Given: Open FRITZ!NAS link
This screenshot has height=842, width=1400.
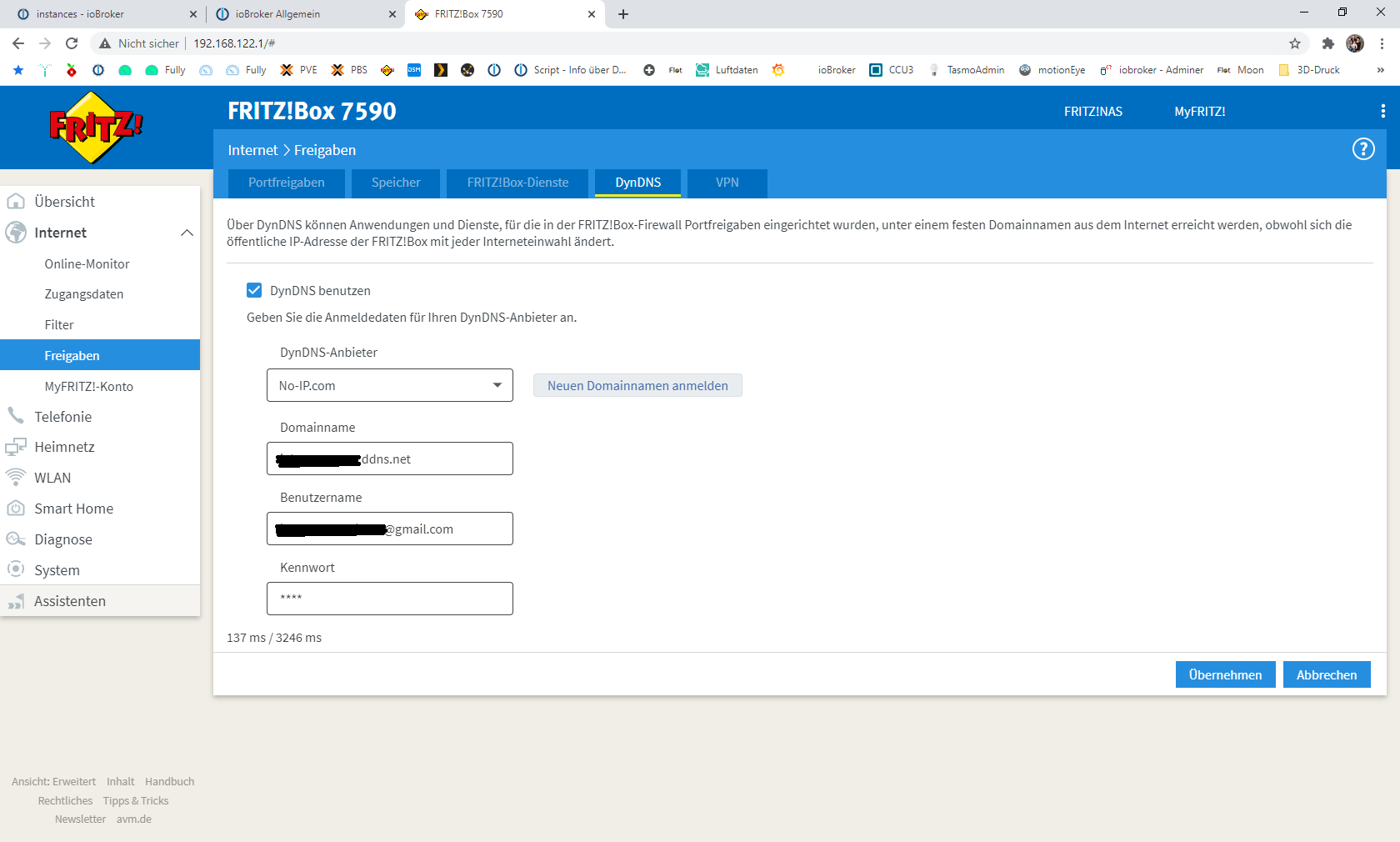Looking at the screenshot, I should [x=1093, y=111].
